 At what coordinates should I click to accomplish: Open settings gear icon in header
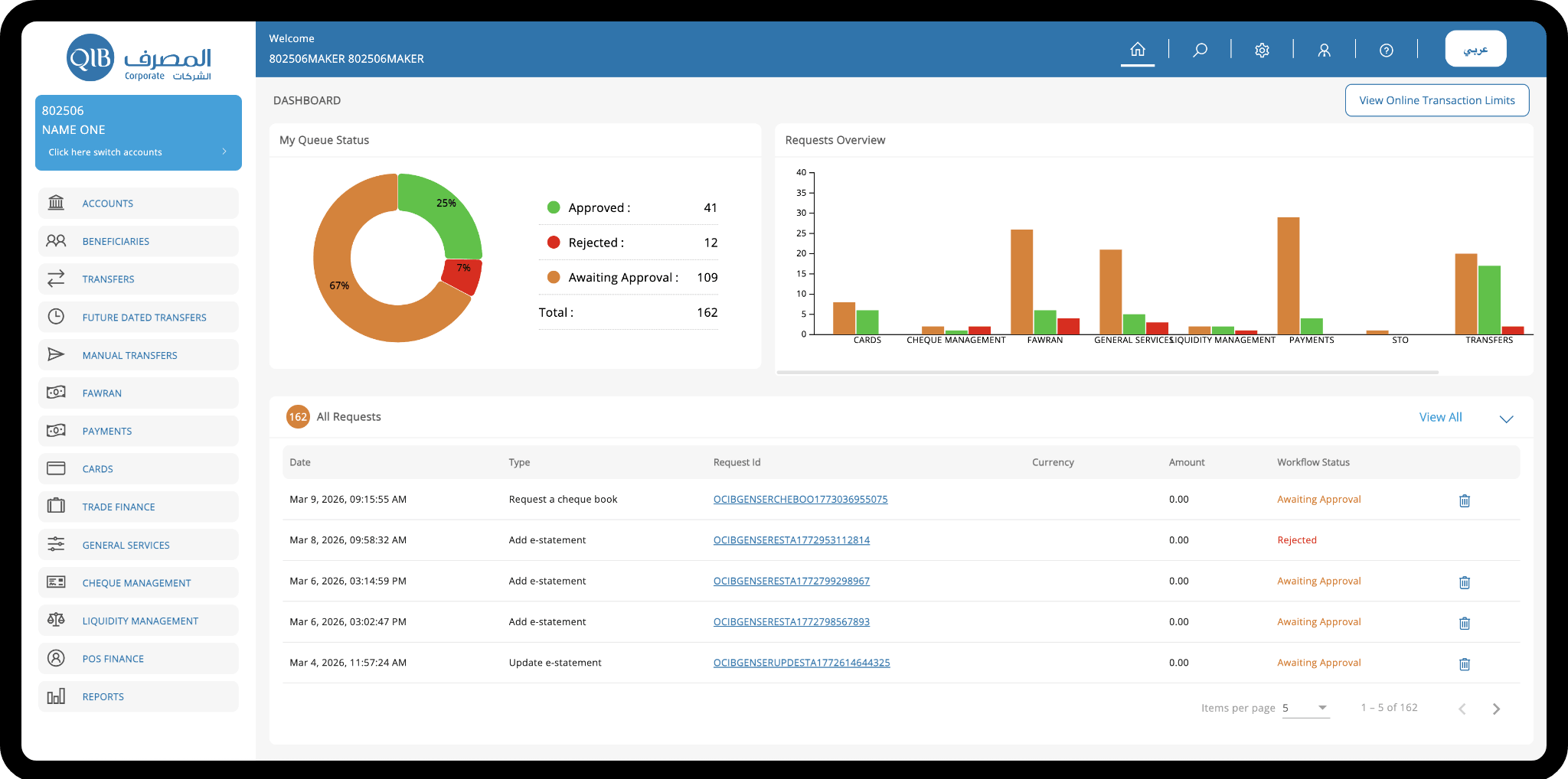click(1262, 50)
